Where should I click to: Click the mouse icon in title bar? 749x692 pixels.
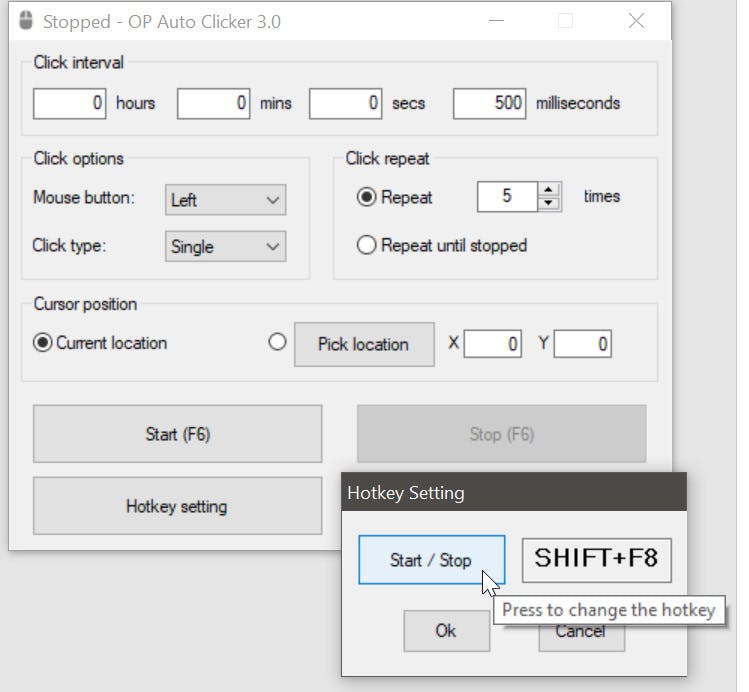(x=26, y=21)
